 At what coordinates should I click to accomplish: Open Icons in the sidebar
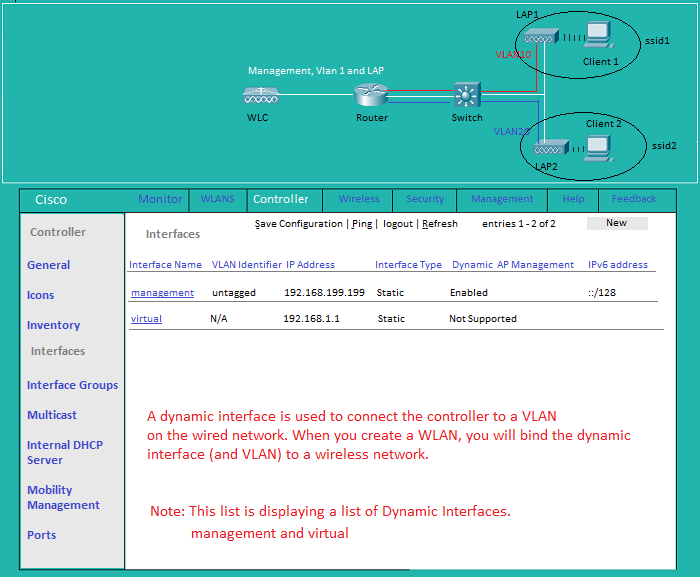coord(41,295)
